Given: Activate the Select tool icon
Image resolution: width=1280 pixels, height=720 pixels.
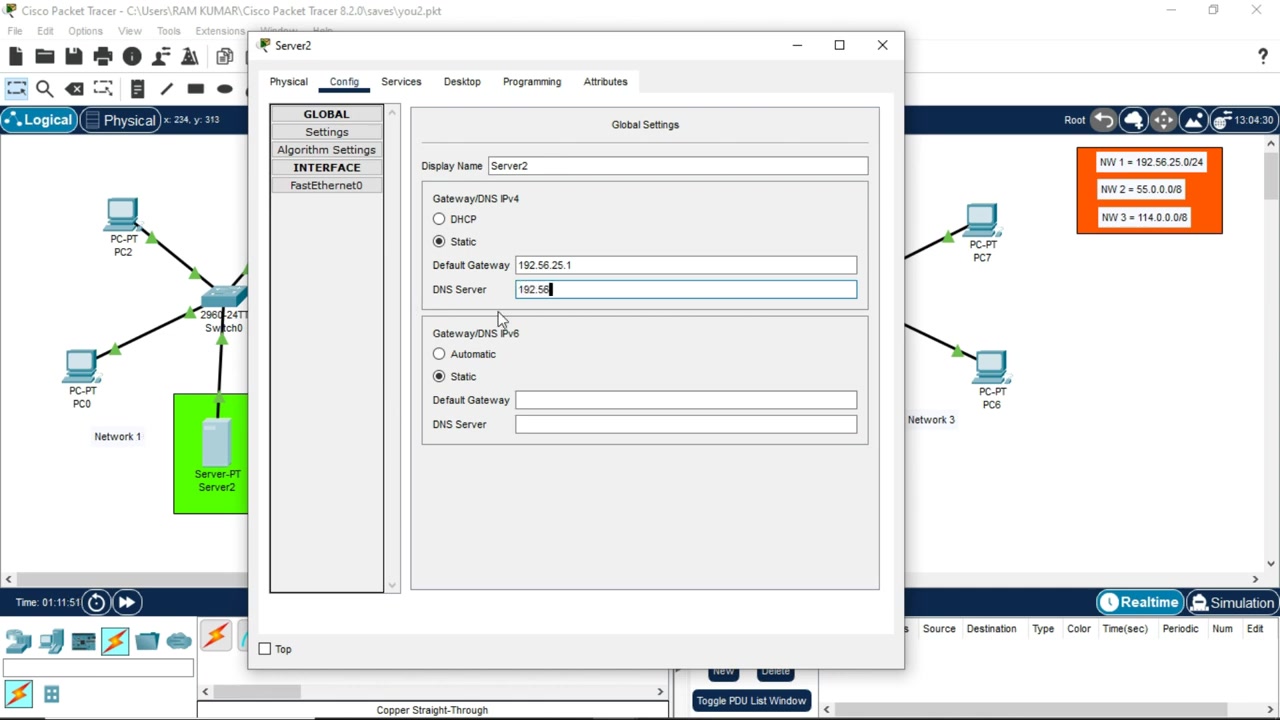Looking at the screenshot, I should point(16,89).
